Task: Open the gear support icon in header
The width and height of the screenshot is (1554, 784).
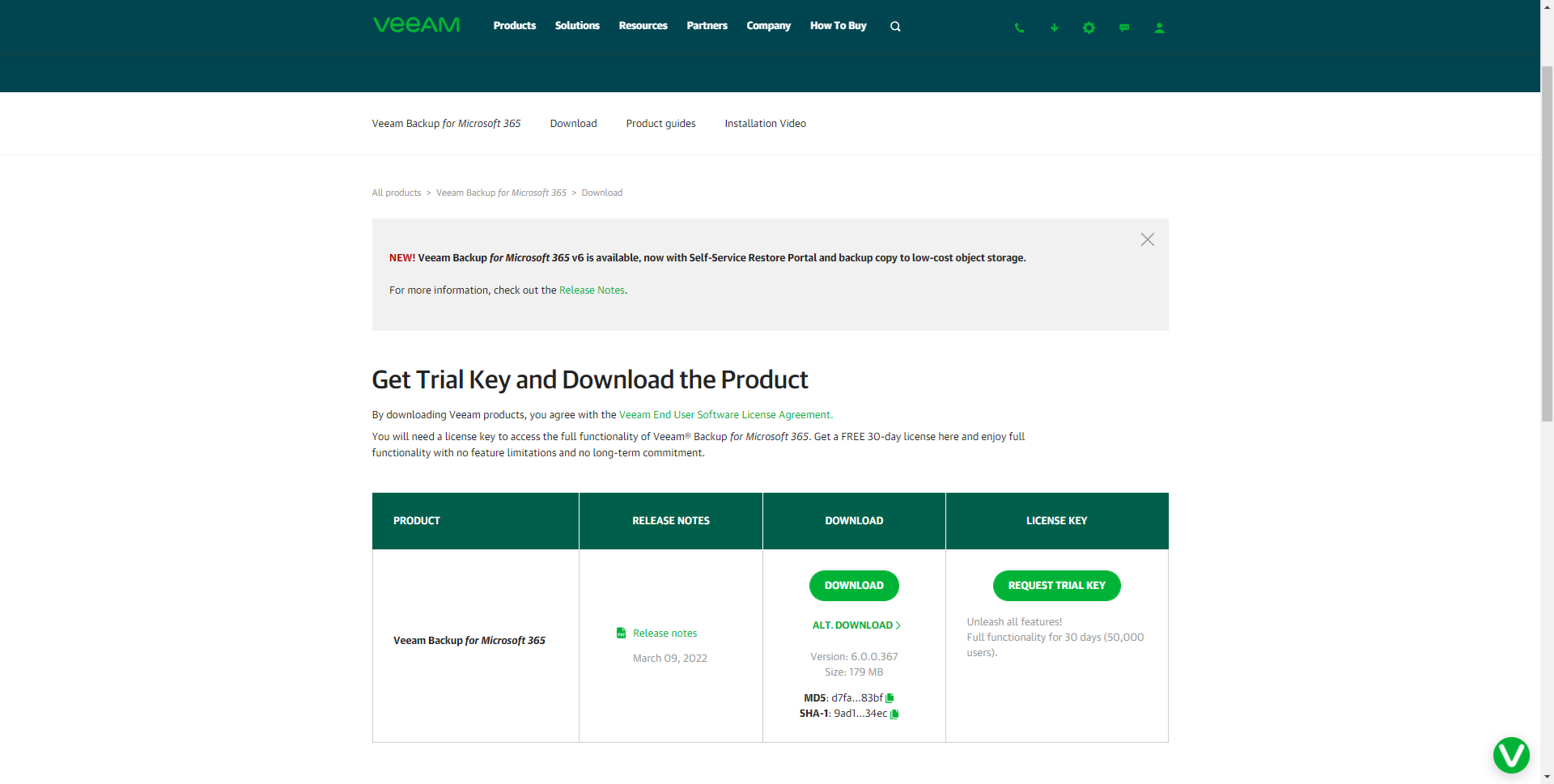Action: point(1089,28)
